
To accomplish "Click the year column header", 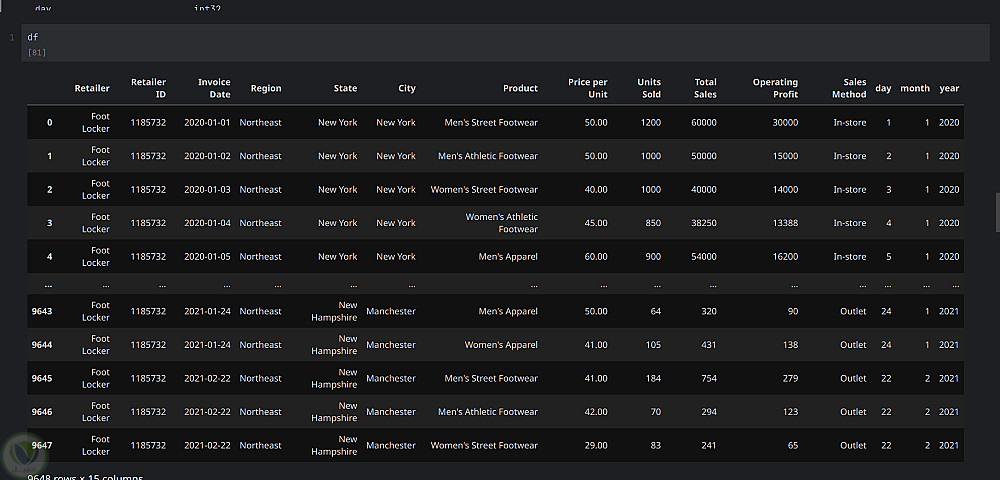I will (949, 88).
